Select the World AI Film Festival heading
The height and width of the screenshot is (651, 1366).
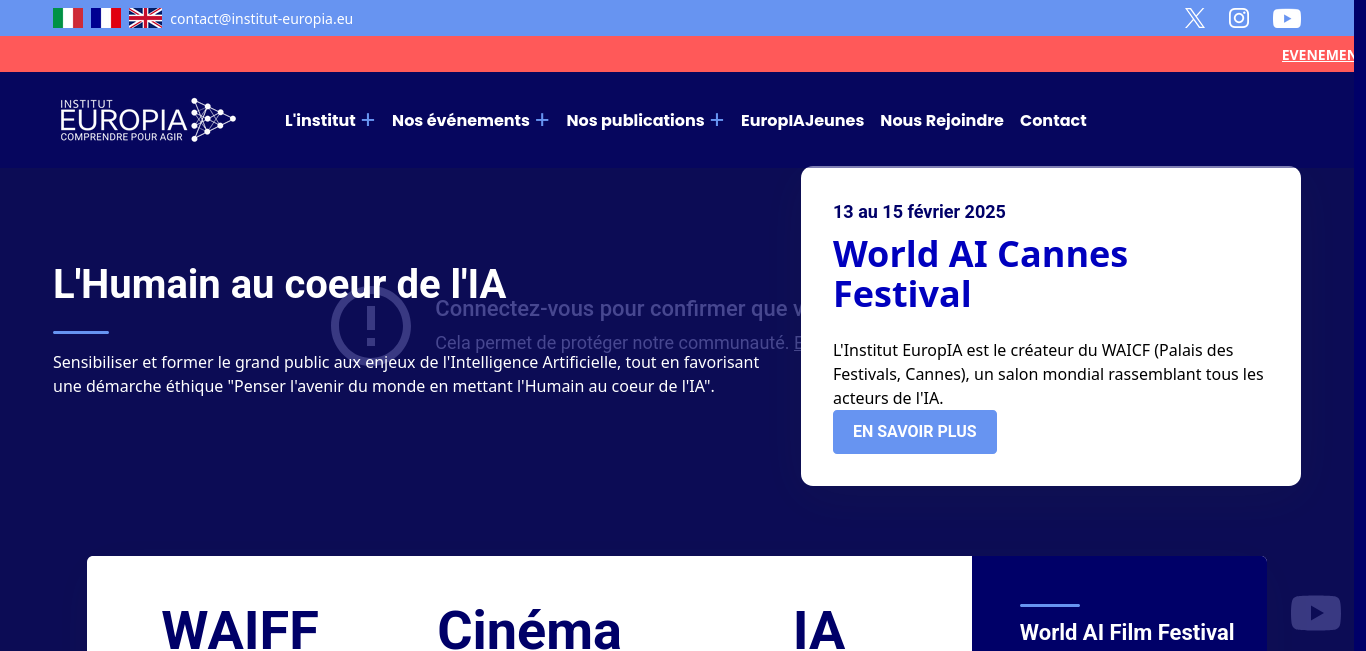coord(1127,632)
